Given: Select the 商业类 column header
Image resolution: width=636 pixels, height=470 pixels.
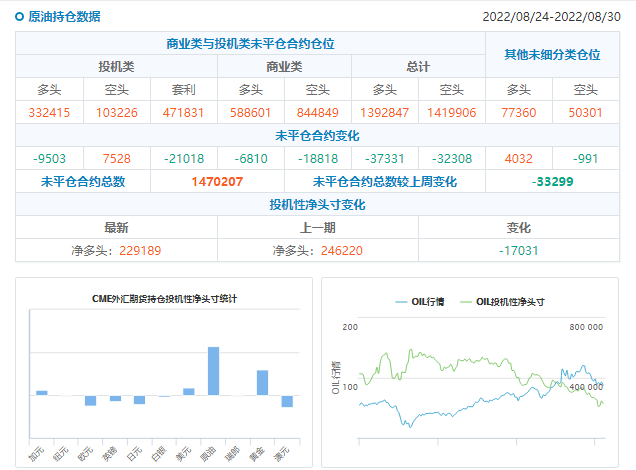Looking at the screenshot, I should click(x=284, y=66).
